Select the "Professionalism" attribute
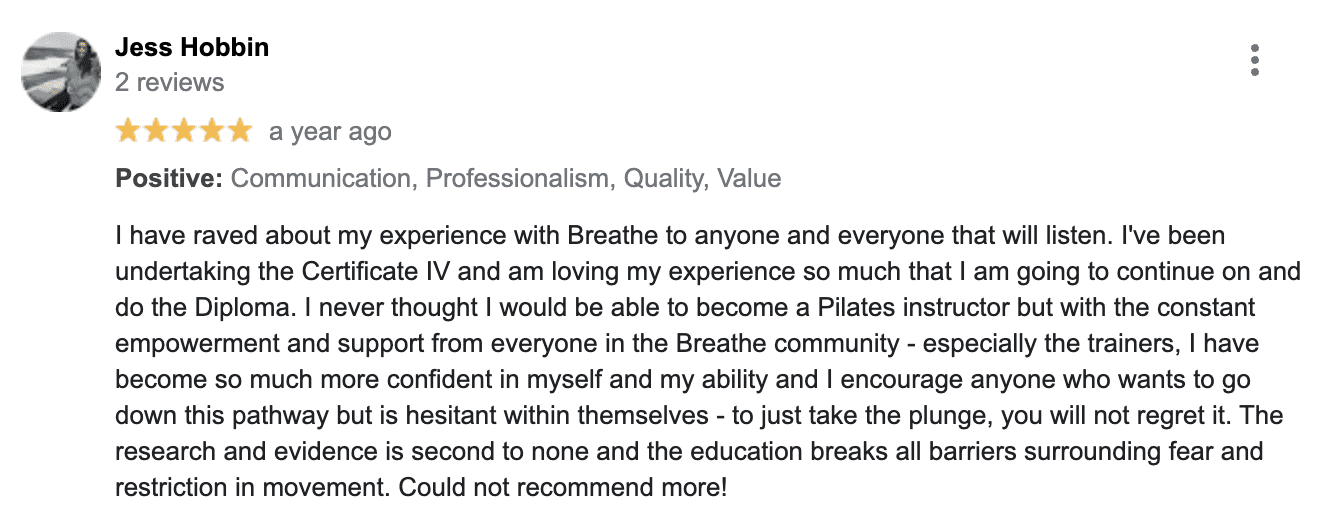This screenshot has height=526, width=1332. pyautogui.click(x=517, y=179)
